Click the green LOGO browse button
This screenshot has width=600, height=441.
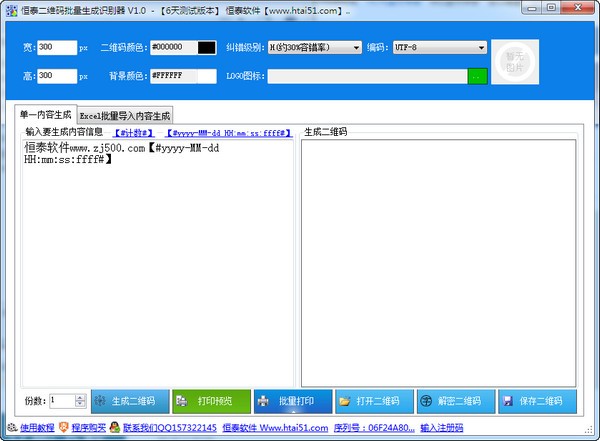477,76
